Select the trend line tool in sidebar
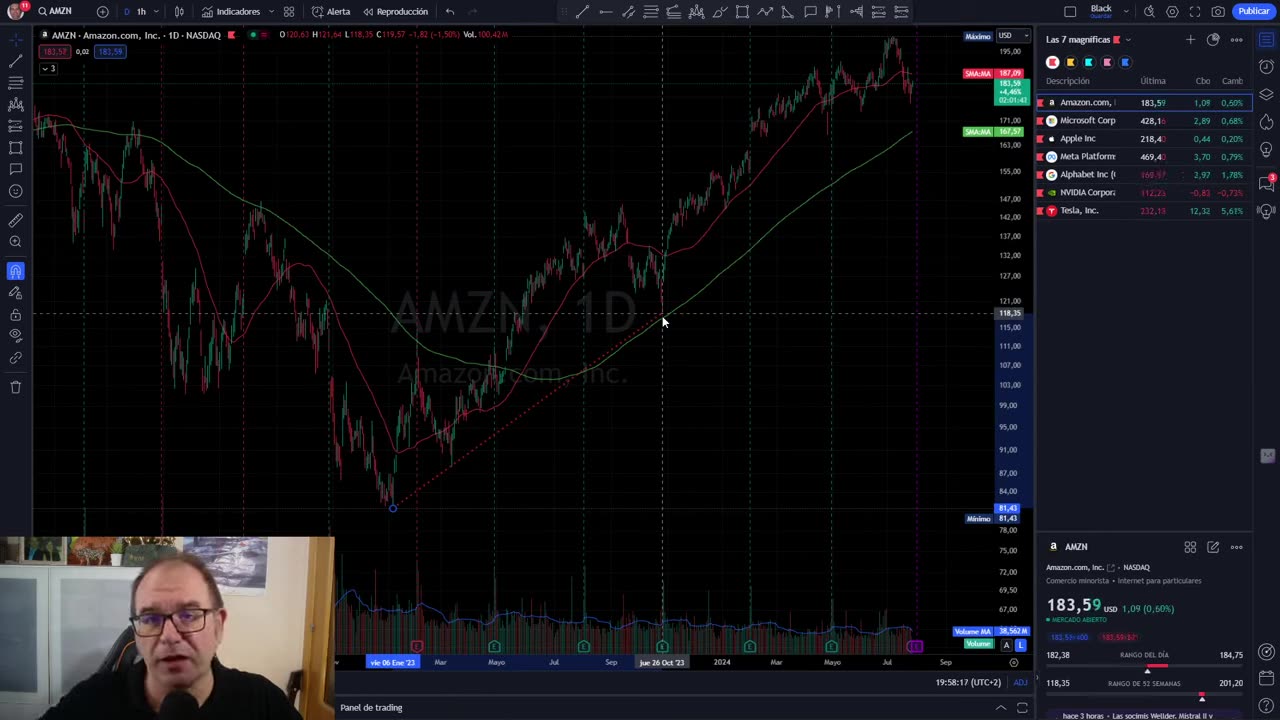The width and height of the screenshot is (1280, 720). point(16,61)
